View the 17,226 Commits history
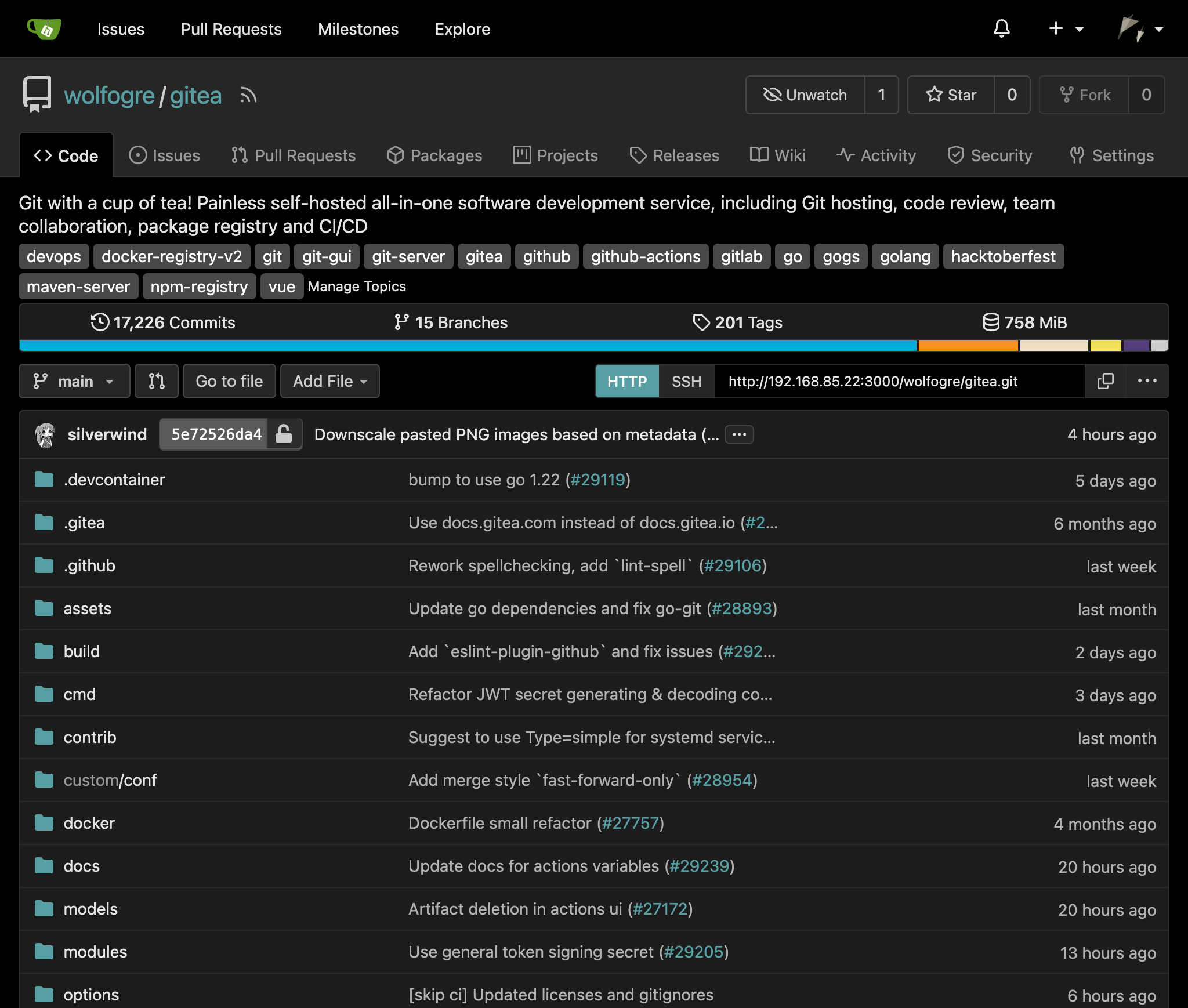 [163, 322]
